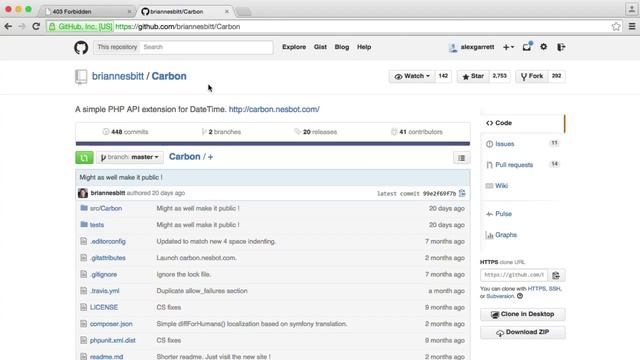Go back in browser history
640x360 pixels.
[8, 27]
